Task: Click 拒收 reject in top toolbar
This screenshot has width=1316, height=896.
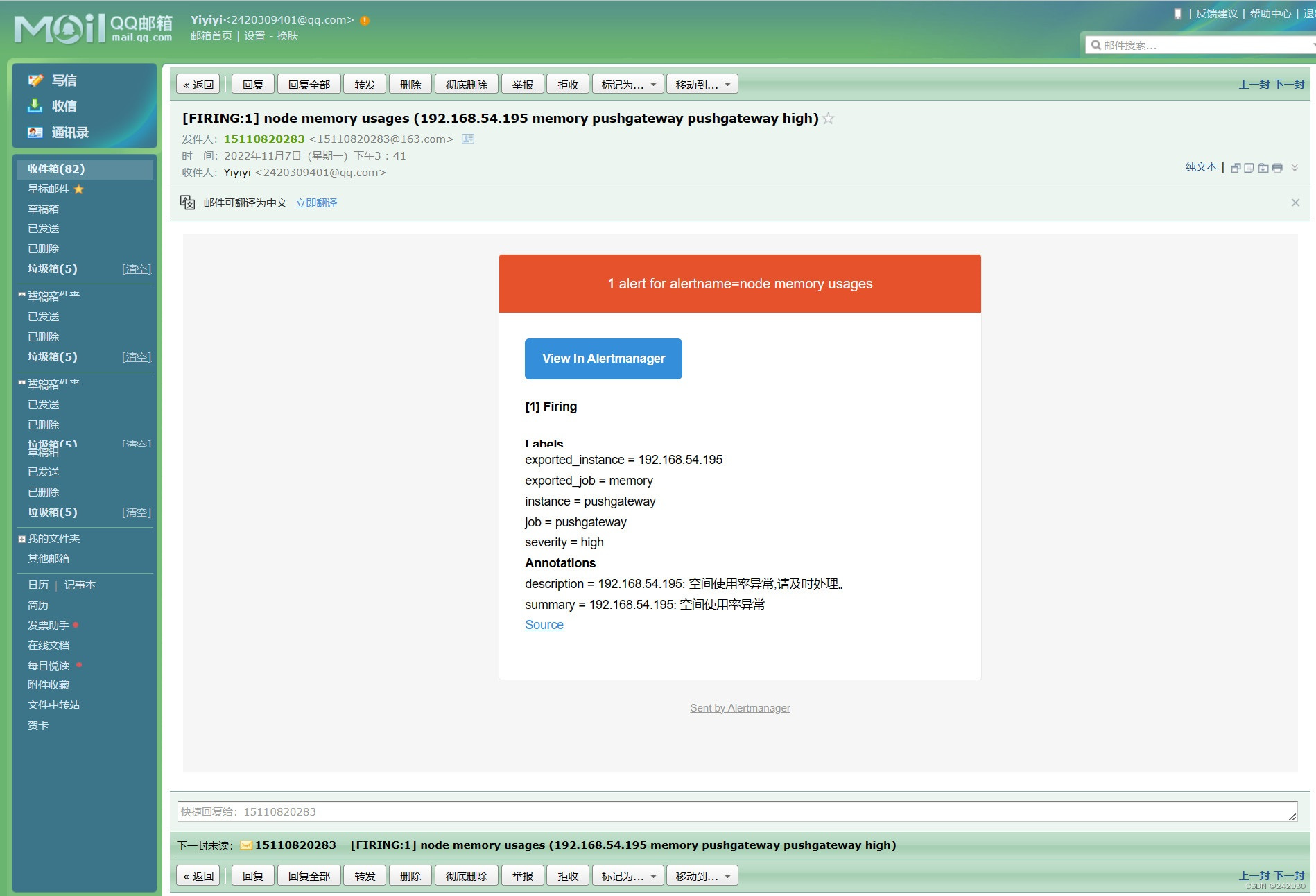Action: [x=568, y=85]
